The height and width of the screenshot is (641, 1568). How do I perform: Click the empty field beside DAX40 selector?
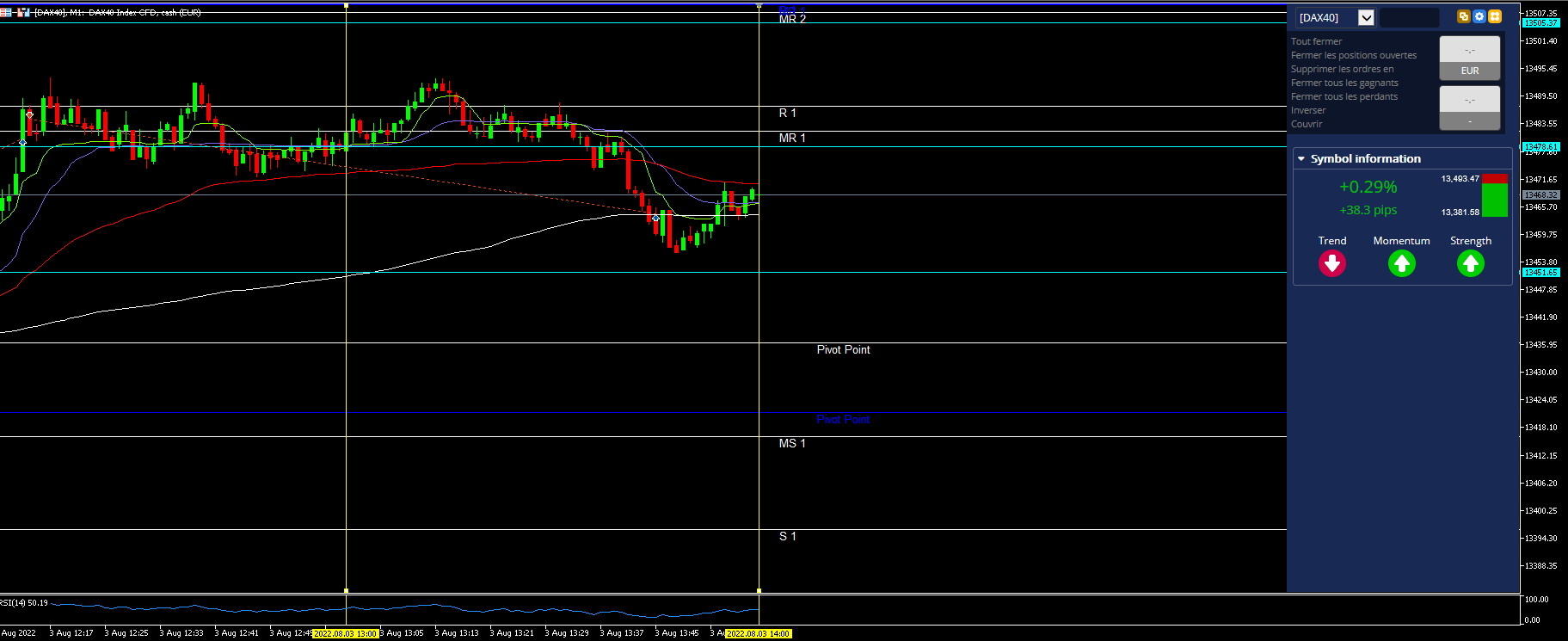click(x=1409, y=17)
